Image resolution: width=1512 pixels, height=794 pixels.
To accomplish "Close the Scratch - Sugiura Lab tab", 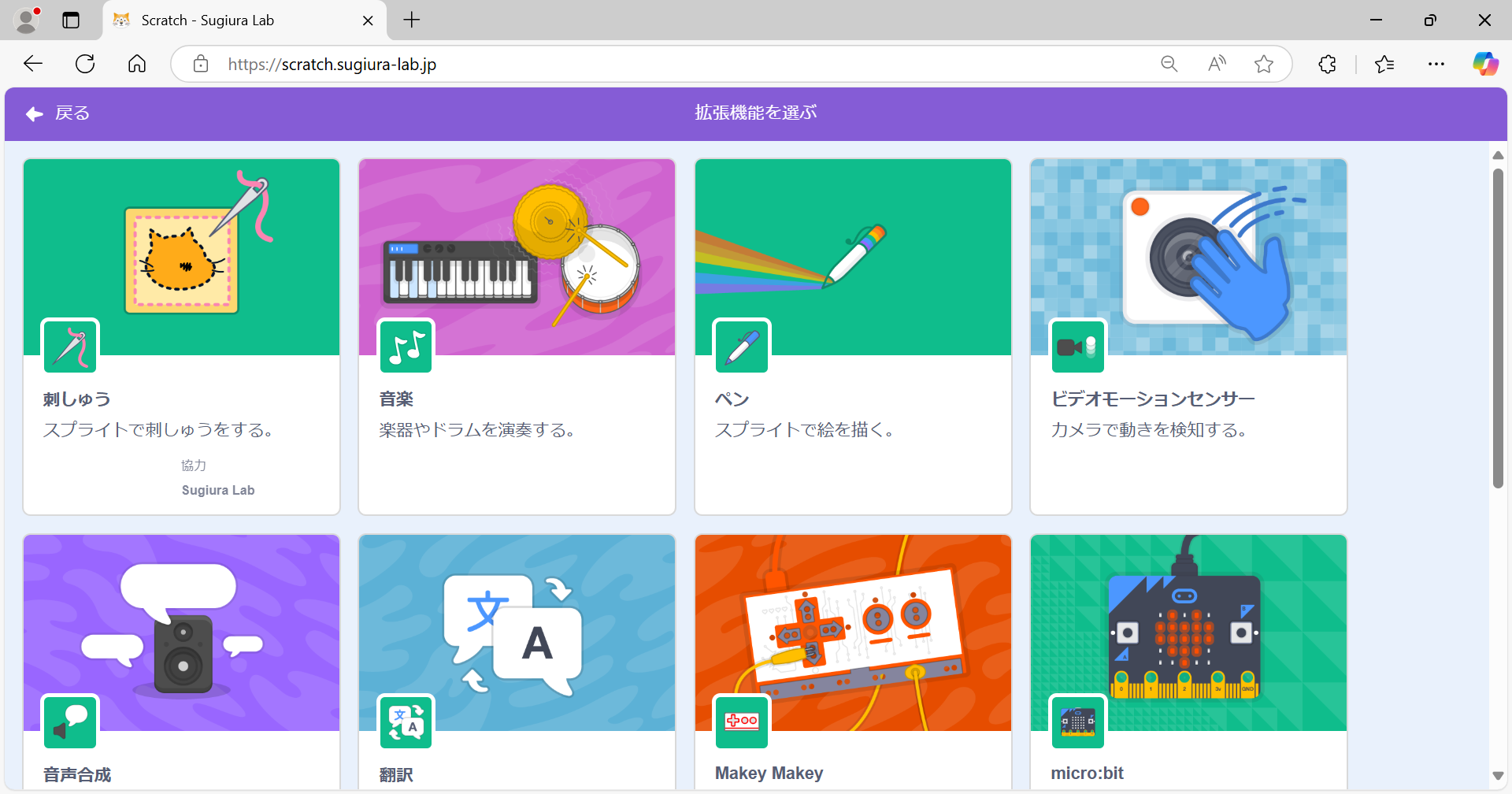I will (368, 20).
